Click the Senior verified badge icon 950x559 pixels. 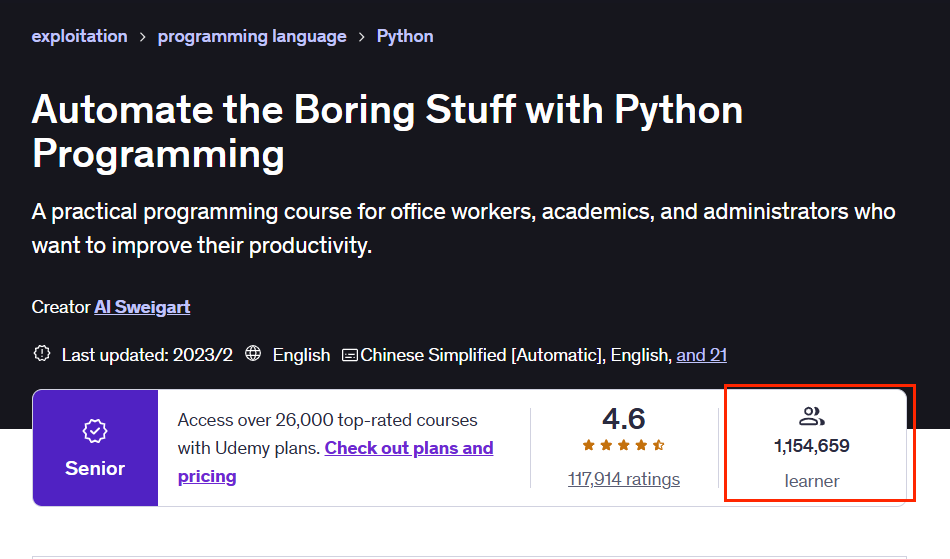click(95, 431)
